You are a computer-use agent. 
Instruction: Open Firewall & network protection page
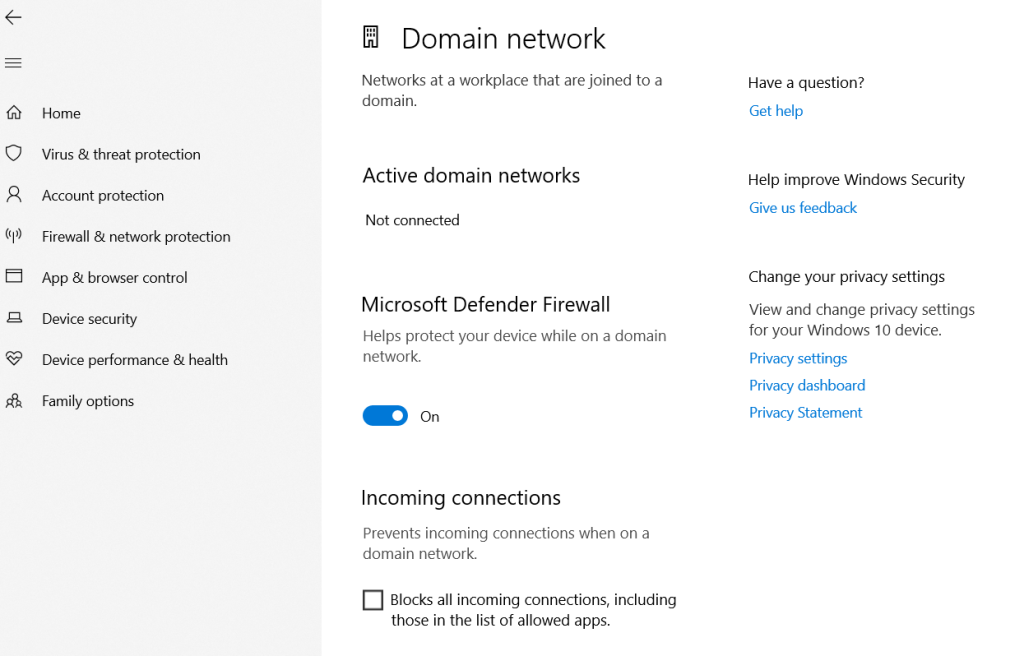click(x=136, y=237)
